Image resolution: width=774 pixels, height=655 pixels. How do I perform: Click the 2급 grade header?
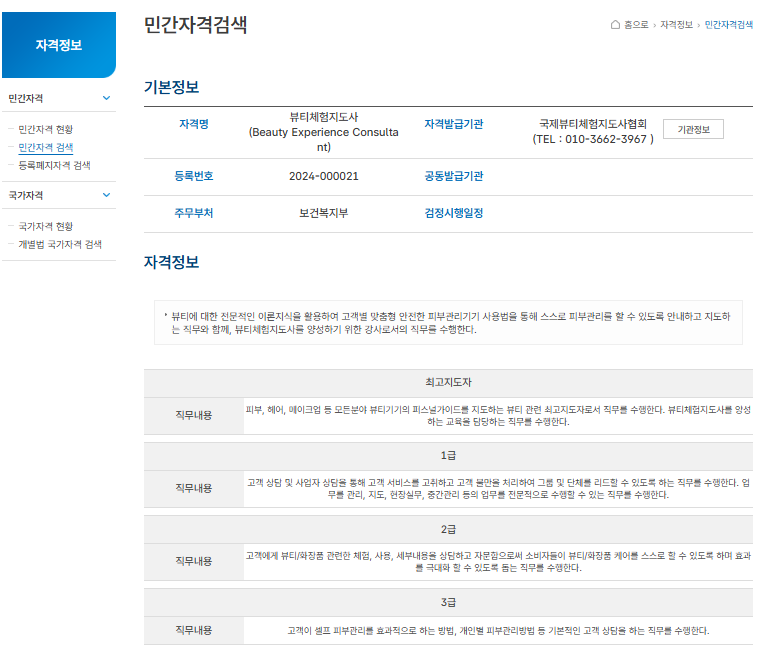point(448,529)
